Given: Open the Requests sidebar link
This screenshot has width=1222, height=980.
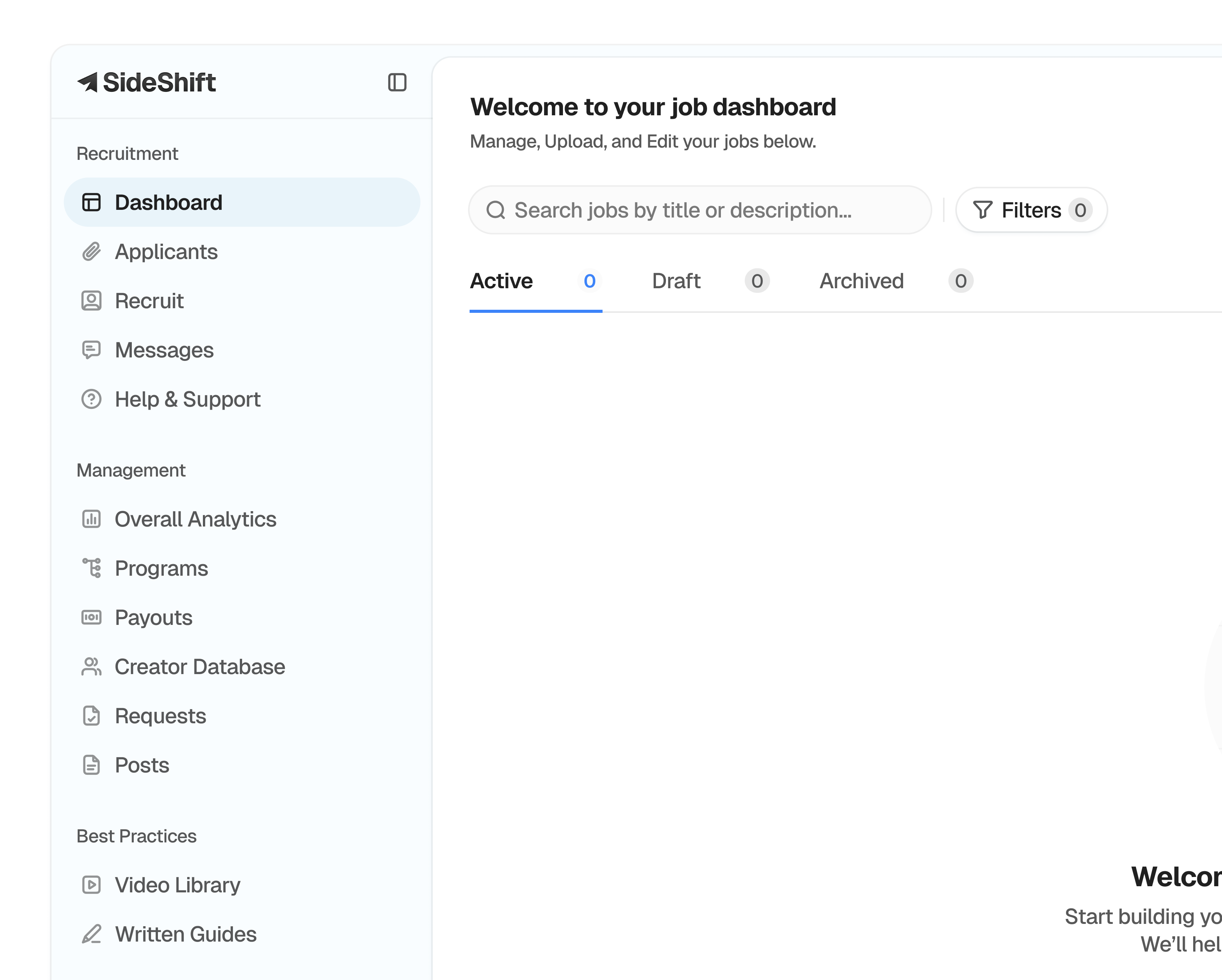Looking at the screenshot, I should 160,716.
